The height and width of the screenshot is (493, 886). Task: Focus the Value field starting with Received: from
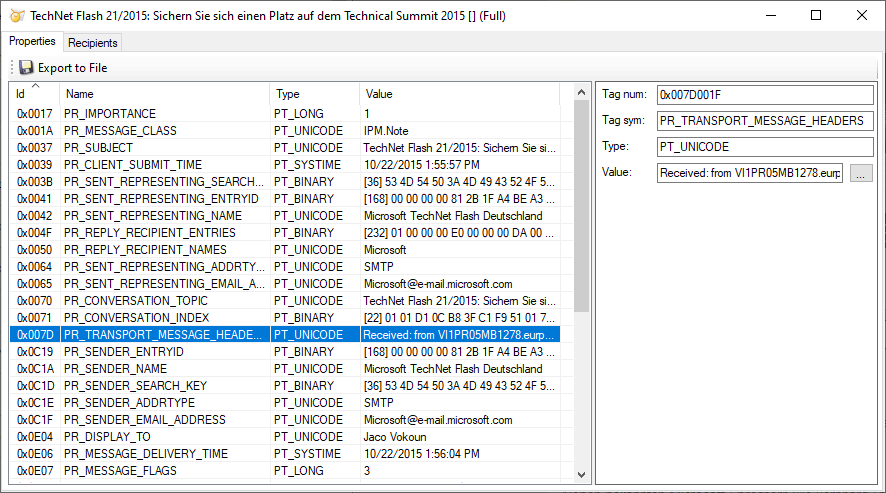(x=750, y=173)
